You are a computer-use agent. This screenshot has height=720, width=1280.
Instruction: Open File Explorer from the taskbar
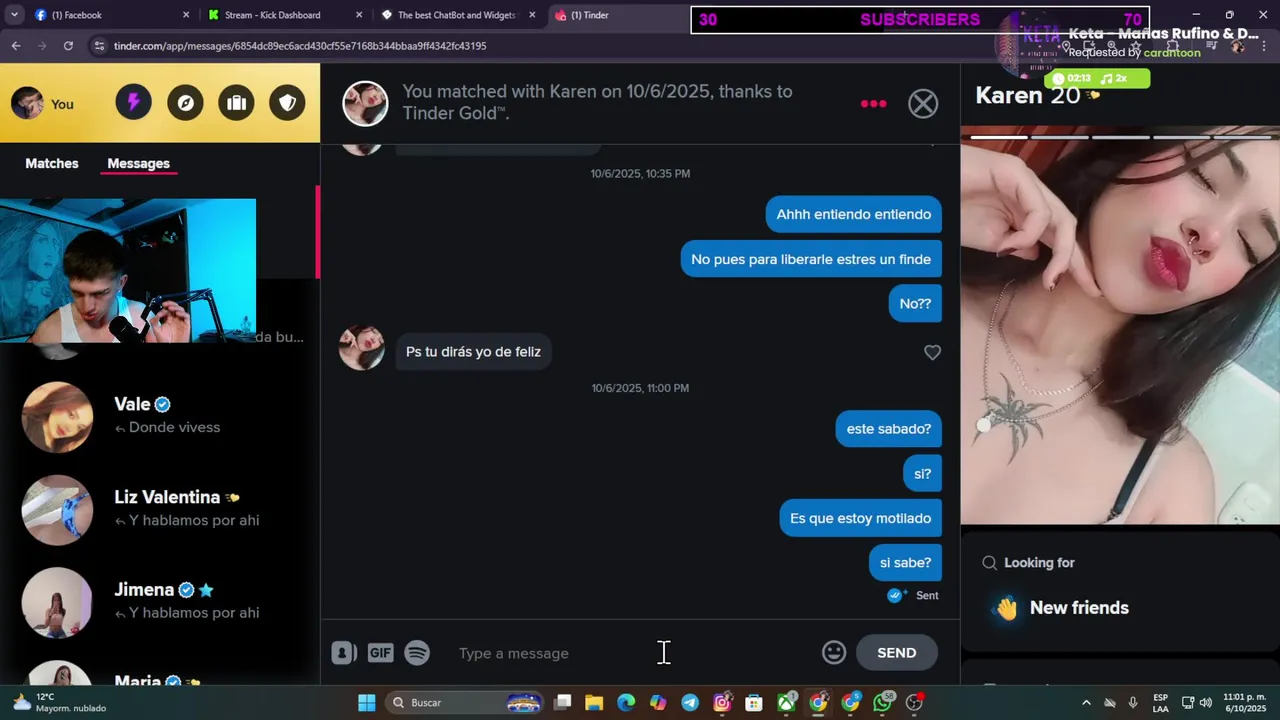pyautogui.click(x=594, y=703)
